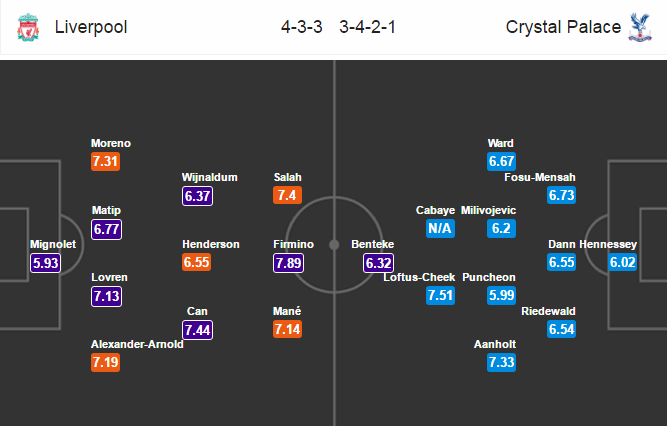This screenshot has width=667, height=426.
Task: Select Firmino's 7.89 rating badge
Action: click(x=288, y=263)
